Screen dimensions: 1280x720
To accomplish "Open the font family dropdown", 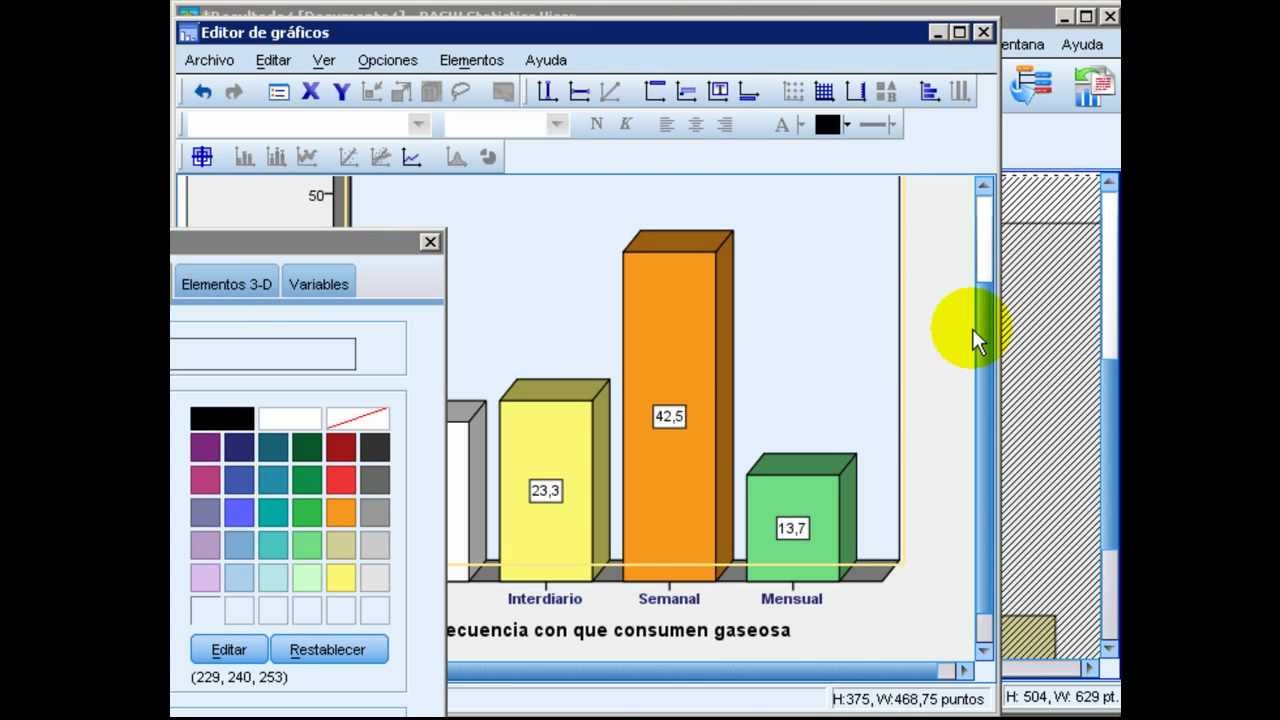I will point(419,124).
